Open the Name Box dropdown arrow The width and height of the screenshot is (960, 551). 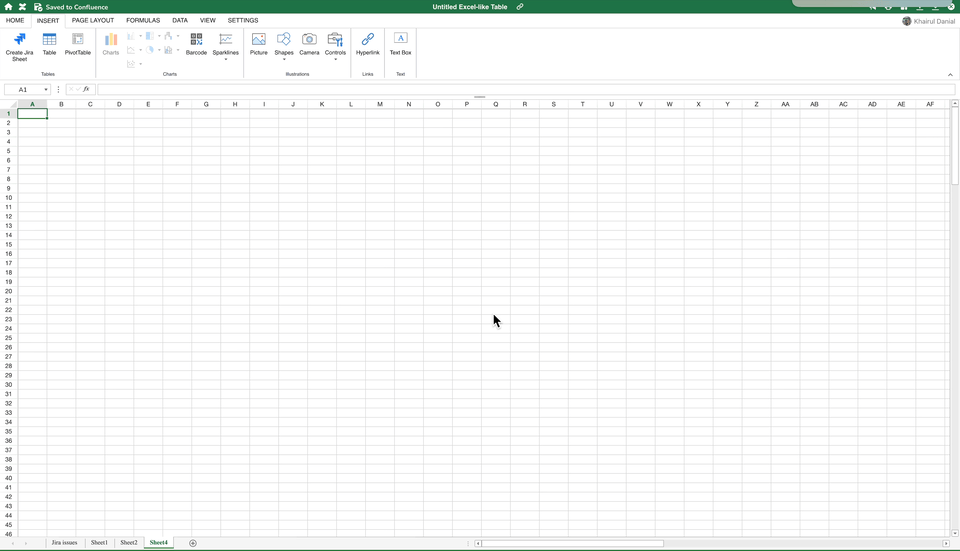[x=46, y=90]
